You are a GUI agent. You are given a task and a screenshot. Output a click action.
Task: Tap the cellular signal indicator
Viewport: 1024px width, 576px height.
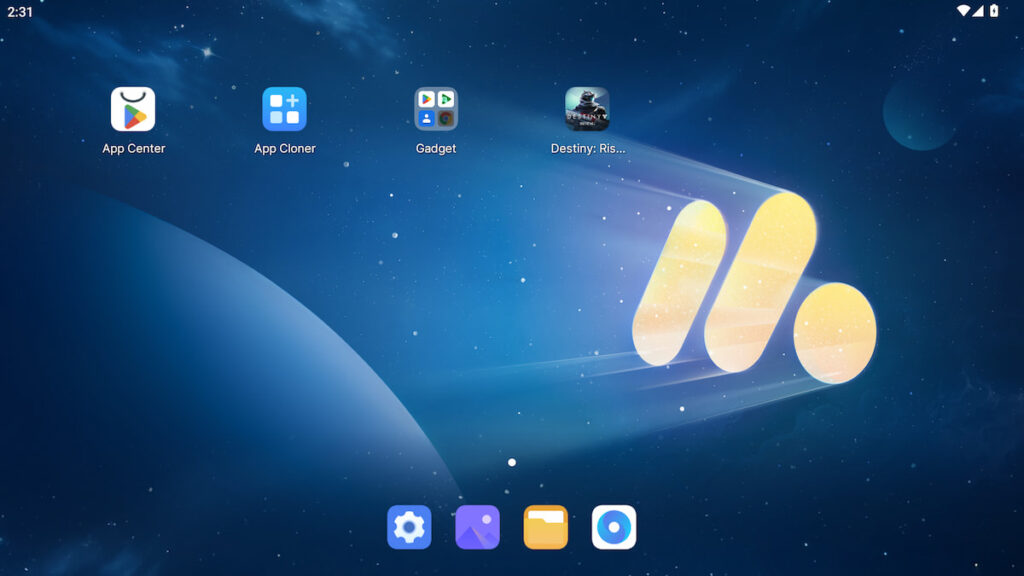click(977, 9)
